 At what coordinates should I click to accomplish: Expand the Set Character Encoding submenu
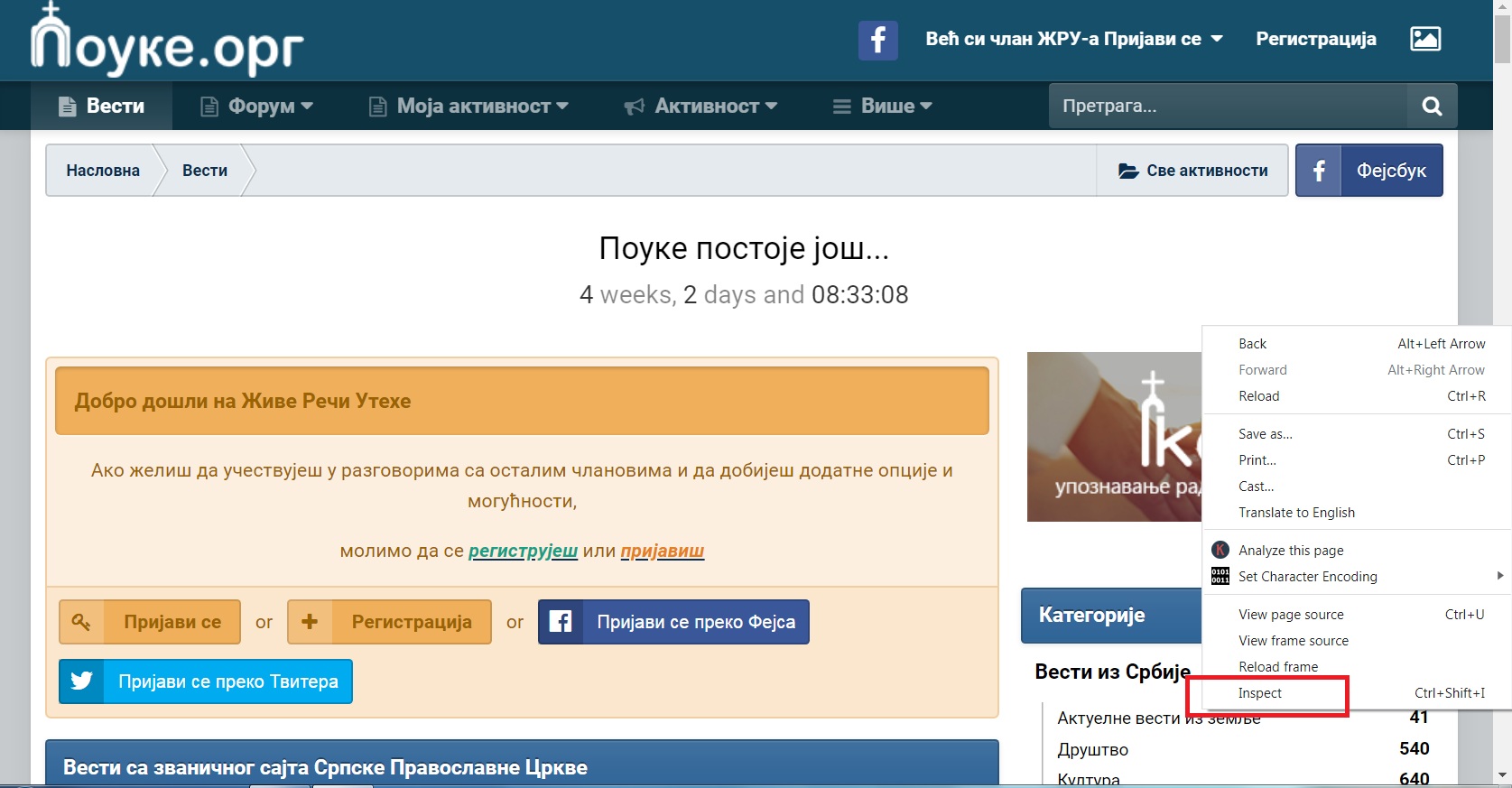[1499, 576]
